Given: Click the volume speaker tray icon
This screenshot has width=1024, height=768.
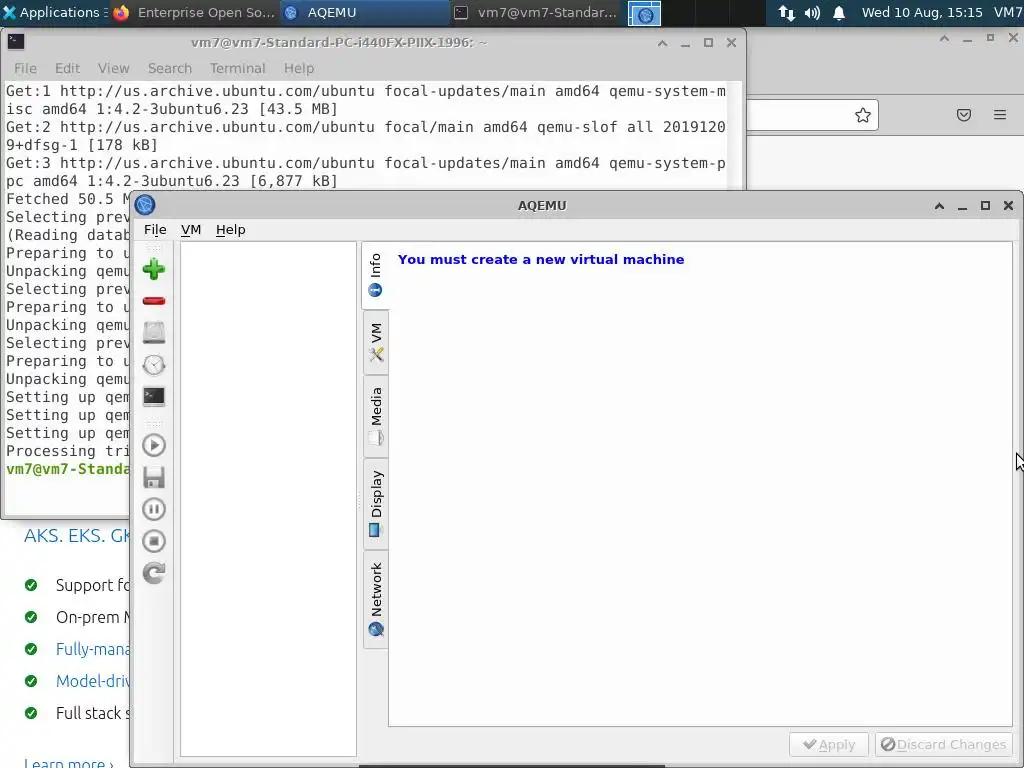Looking at the screenshot, I should (x=812, y=13).
